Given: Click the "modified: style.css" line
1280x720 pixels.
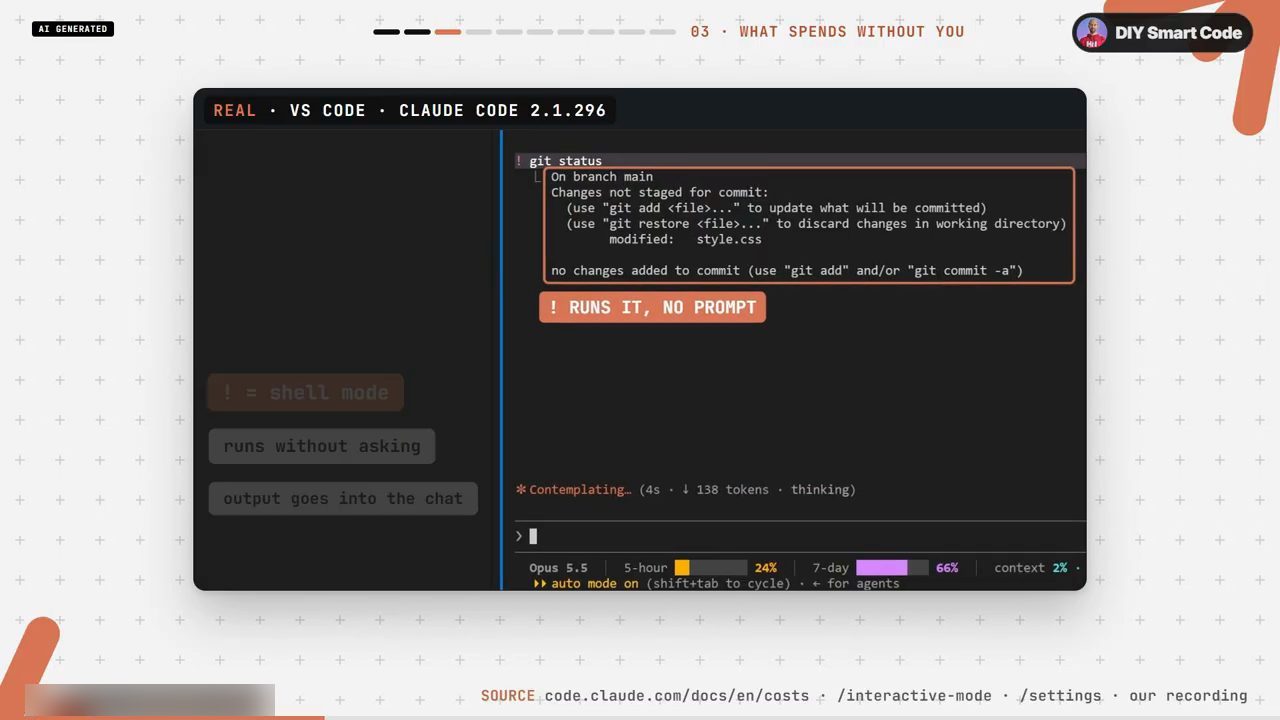Looking at the screenshot, I should click(685, 239).
